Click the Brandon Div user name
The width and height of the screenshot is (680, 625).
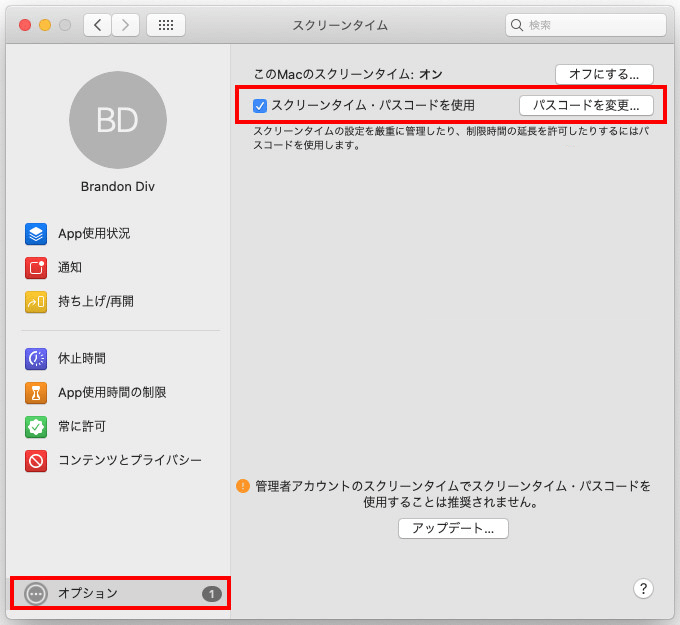pos(118,187)
